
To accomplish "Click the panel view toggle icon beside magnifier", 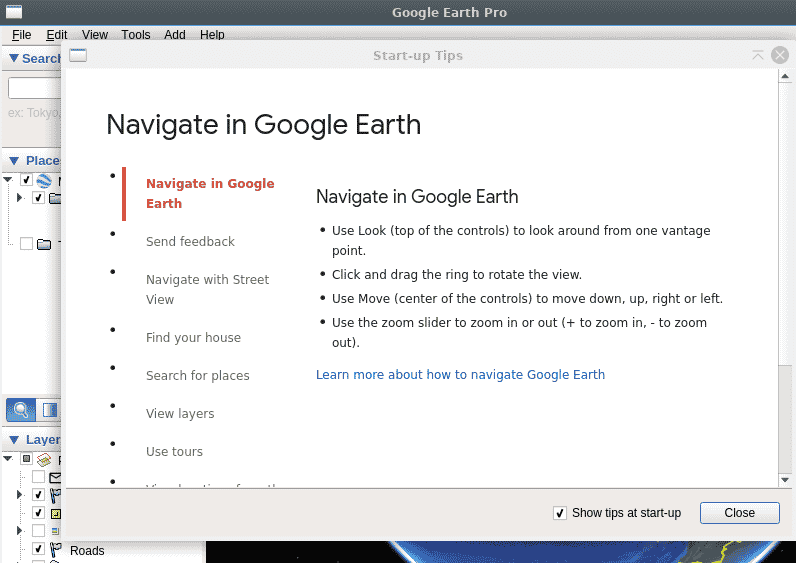I will (50, 410).
